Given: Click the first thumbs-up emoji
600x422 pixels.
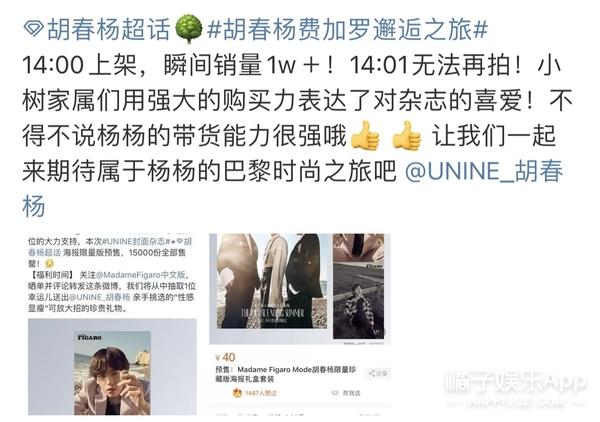Looking at the screenshot, I should (365, 135).
